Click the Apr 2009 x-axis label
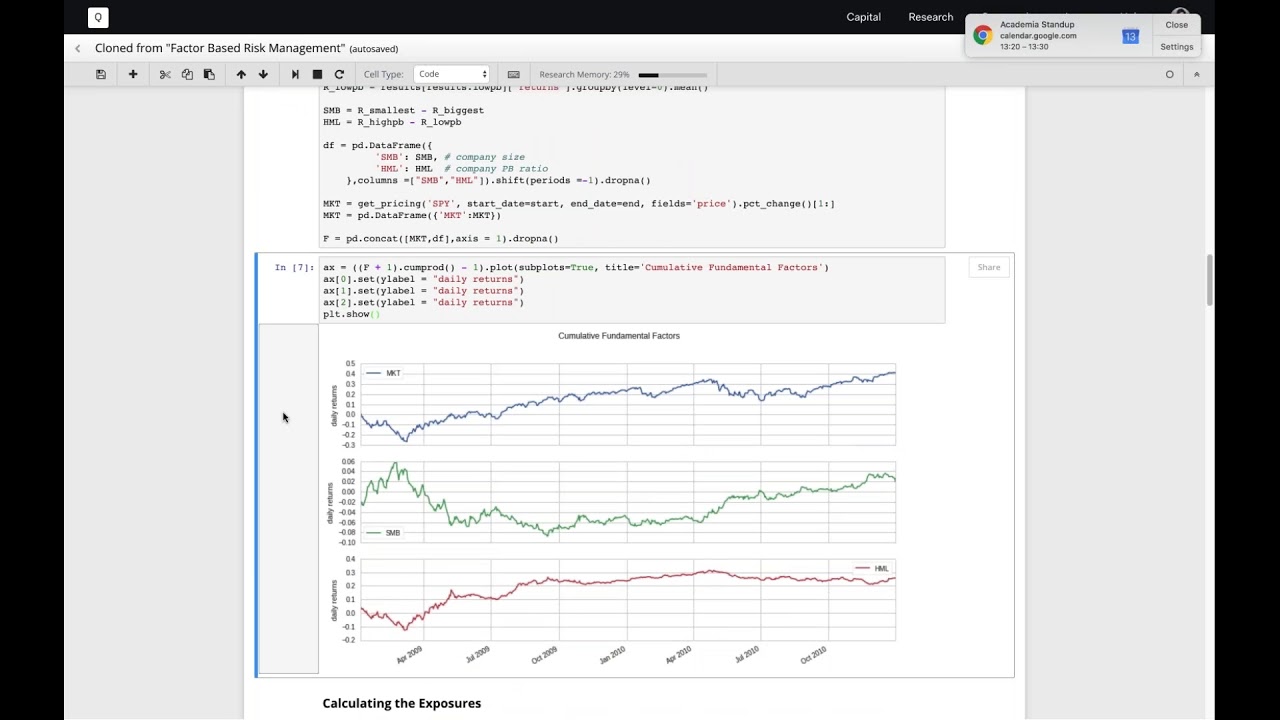The height and width of the screenshot is (720, 1280). coord(410,655)
